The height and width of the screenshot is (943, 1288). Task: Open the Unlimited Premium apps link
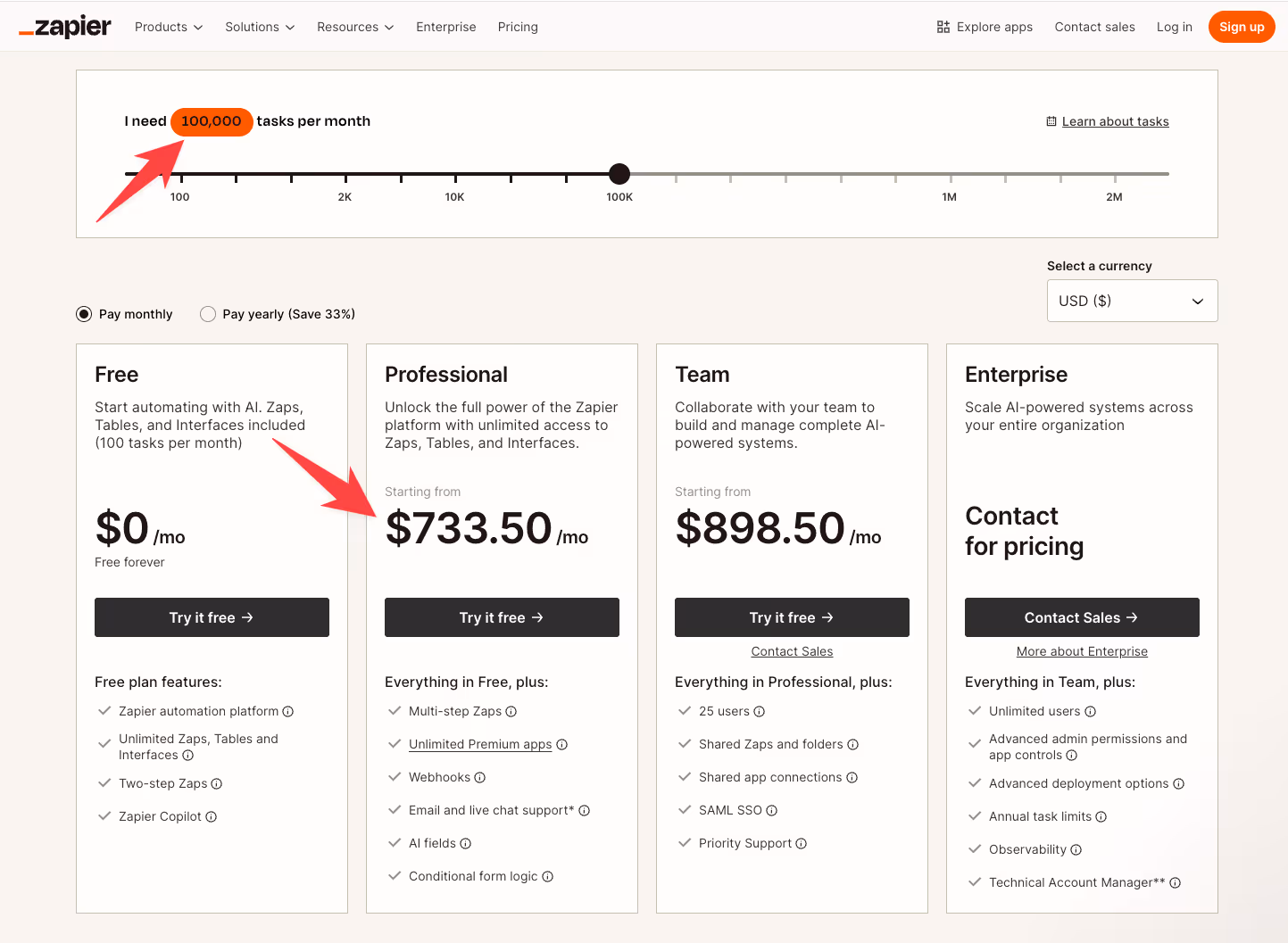point(480,744)
